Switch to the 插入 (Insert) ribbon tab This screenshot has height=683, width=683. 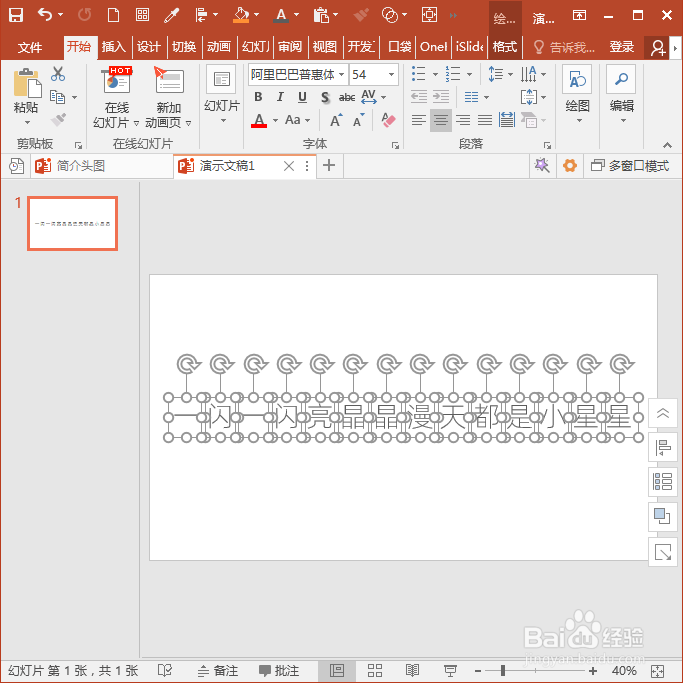click(x=113, y=47)
